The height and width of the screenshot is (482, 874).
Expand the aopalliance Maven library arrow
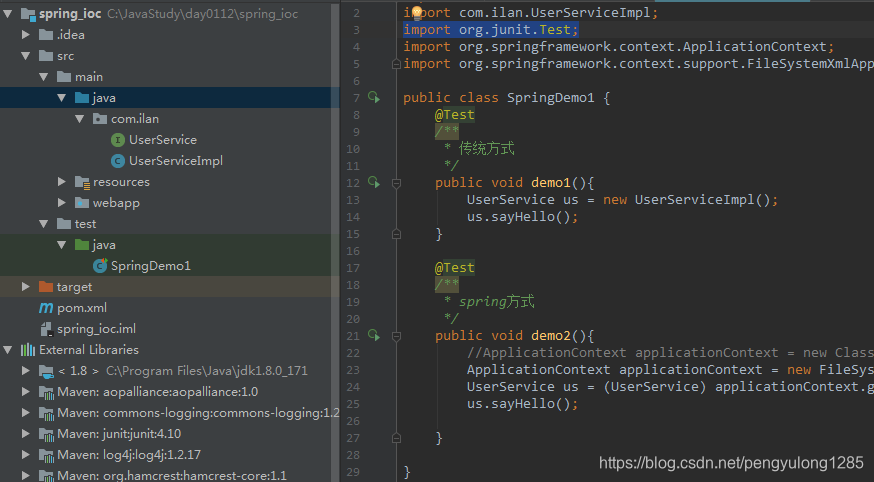tap(26, 392)
